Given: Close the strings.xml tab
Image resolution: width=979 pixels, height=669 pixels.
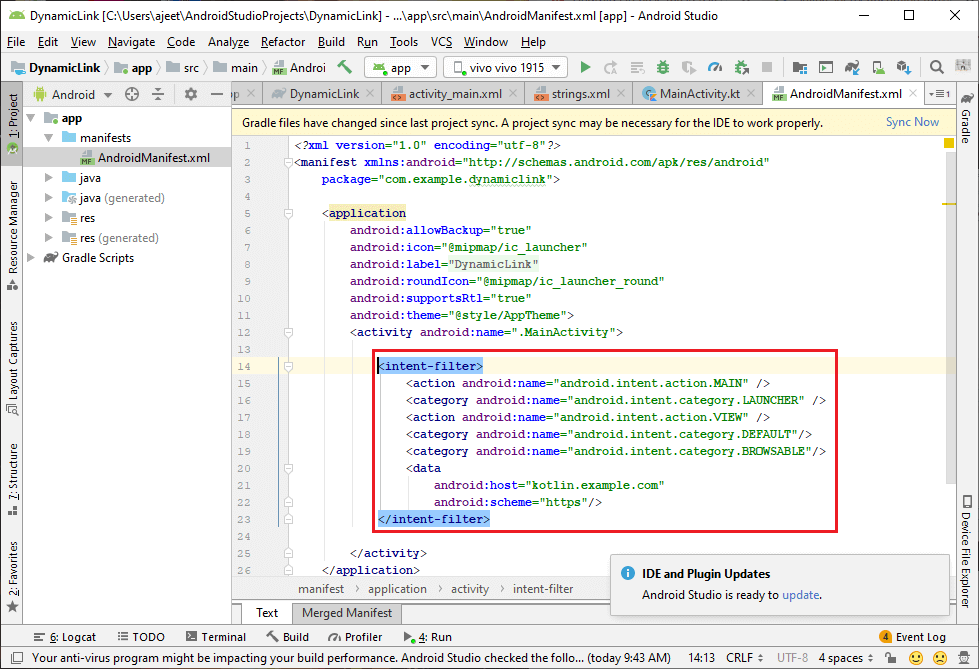Looking at the screenshot, I should [621, 94].
